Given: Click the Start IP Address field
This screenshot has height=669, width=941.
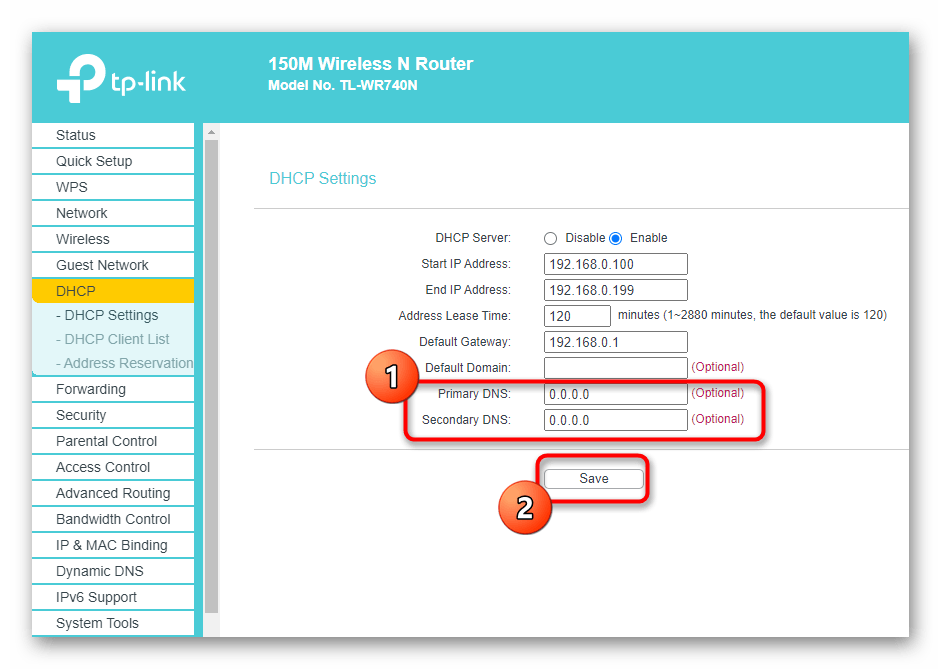Looking at the screenshot, I should click(616, 264).
